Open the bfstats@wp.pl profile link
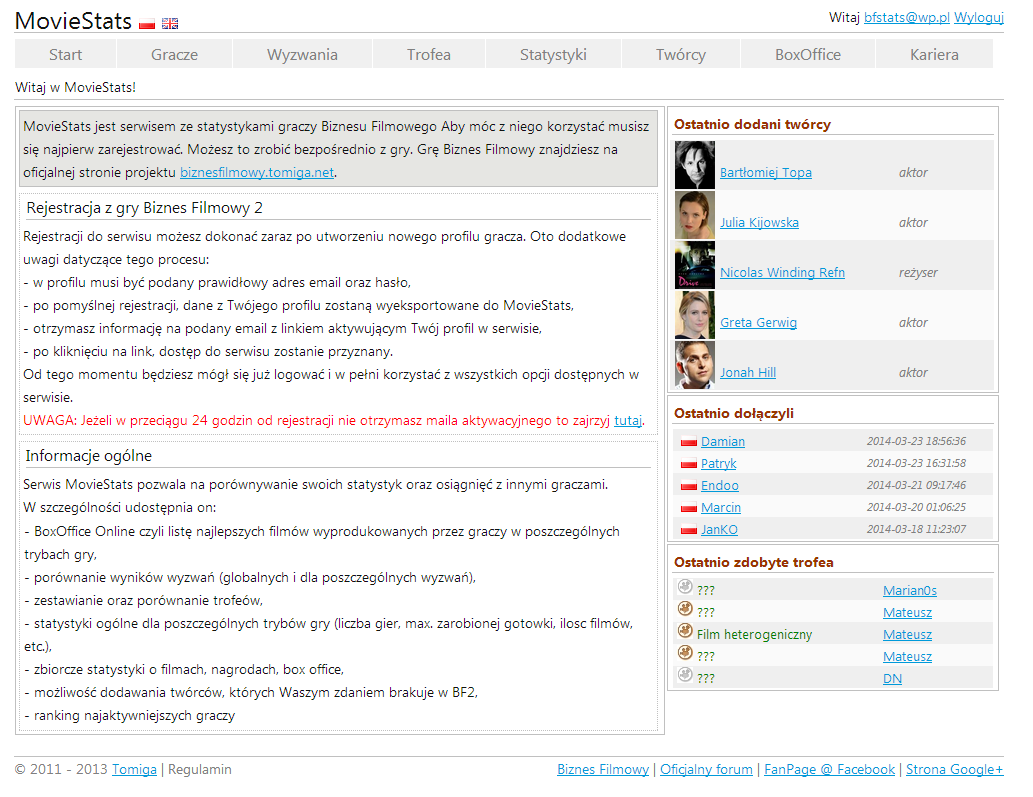Screen dimensions: 1033x797 coord(907,18)
